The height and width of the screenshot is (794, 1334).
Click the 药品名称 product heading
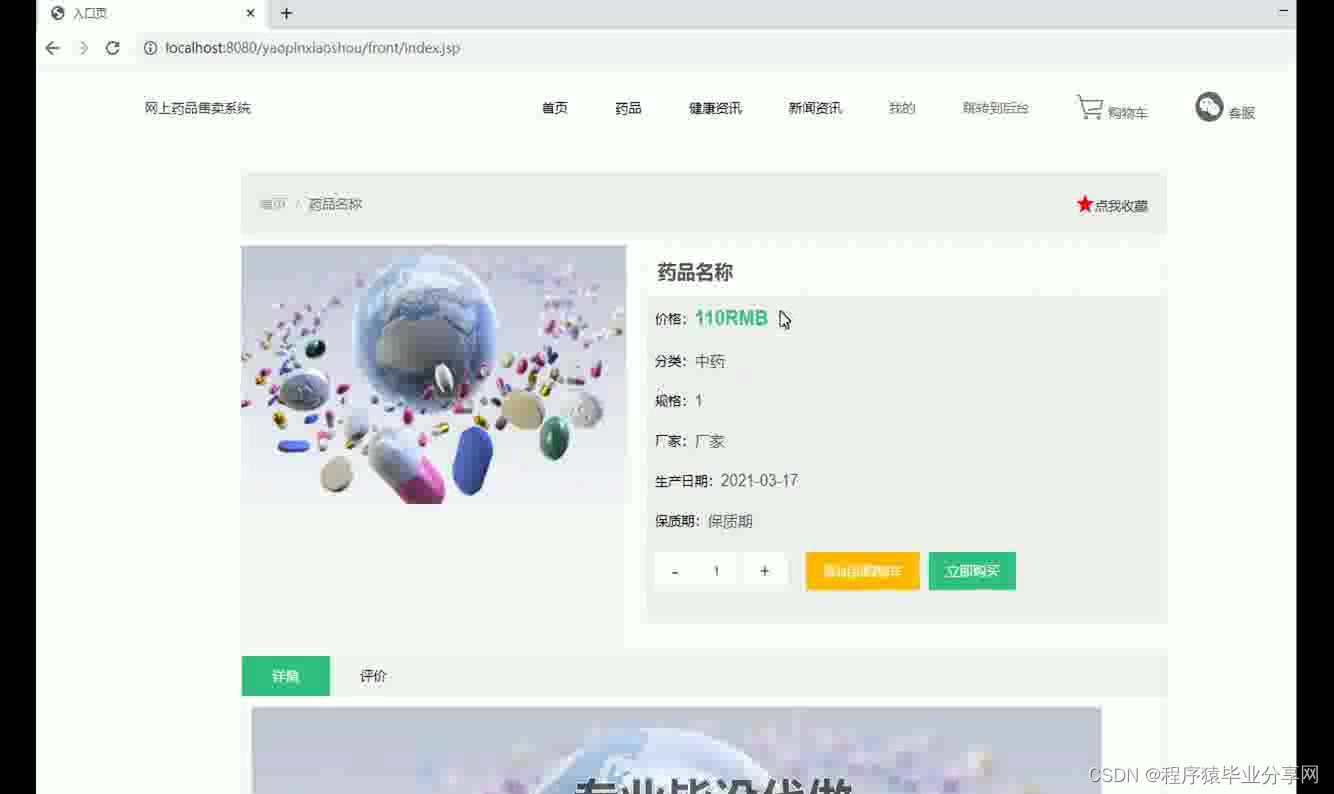point(695,272)
